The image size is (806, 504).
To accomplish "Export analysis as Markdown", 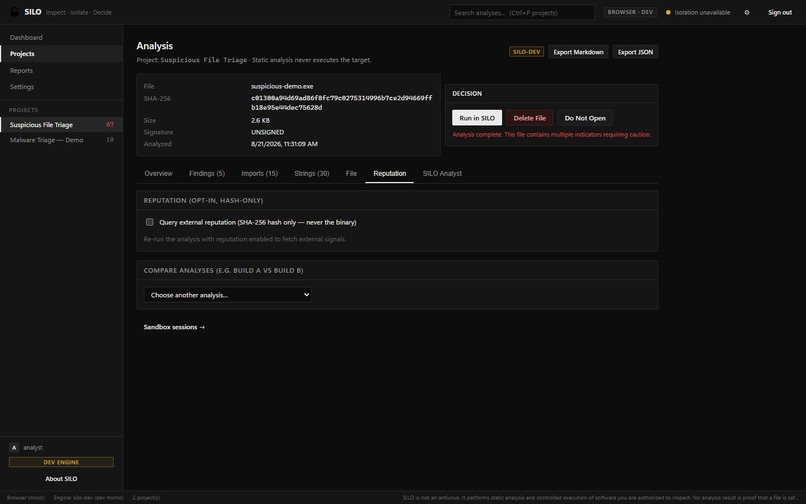I will (x=578, y=52).
